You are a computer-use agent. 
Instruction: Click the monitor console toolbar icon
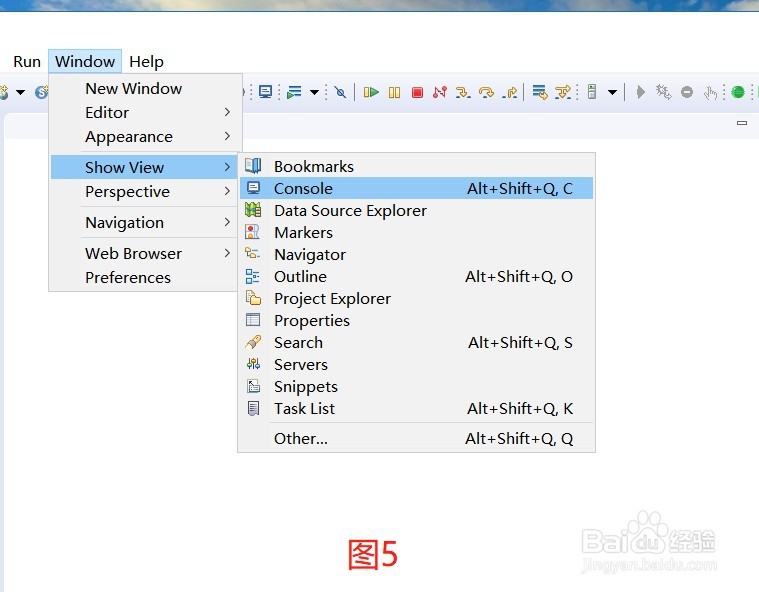(x=265, y=91)
